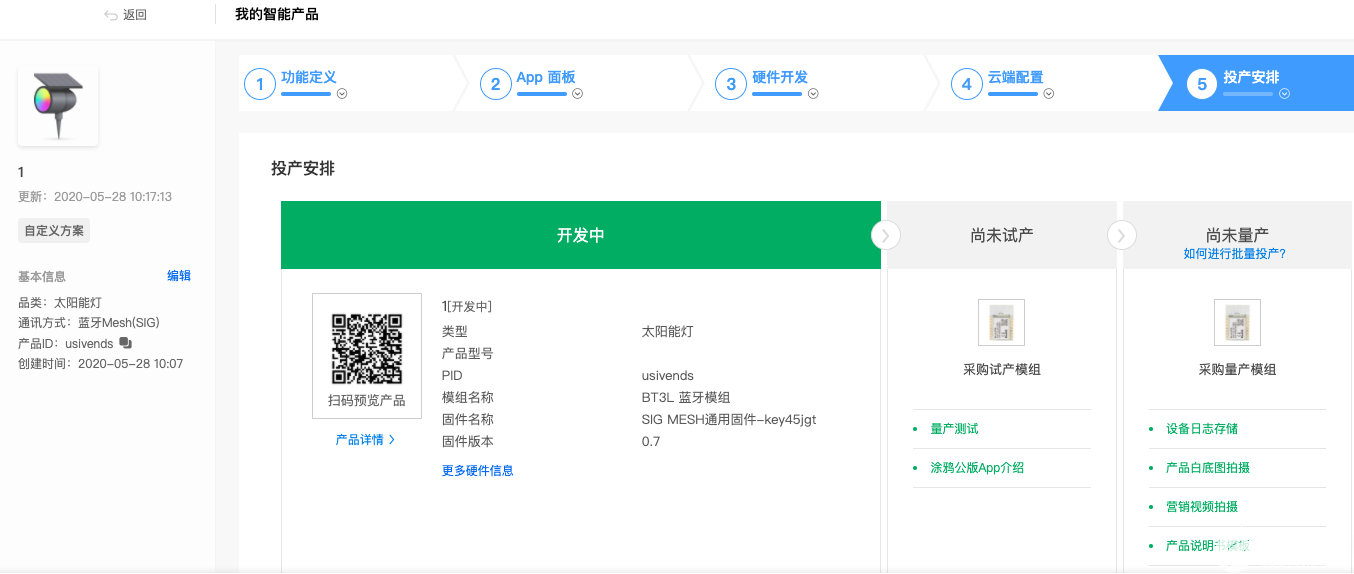Image resolution: width=1354 pixels, height=574 pixels.
Task: Expand the App 面板 step dropdown chevron
Action: point(577,94)
